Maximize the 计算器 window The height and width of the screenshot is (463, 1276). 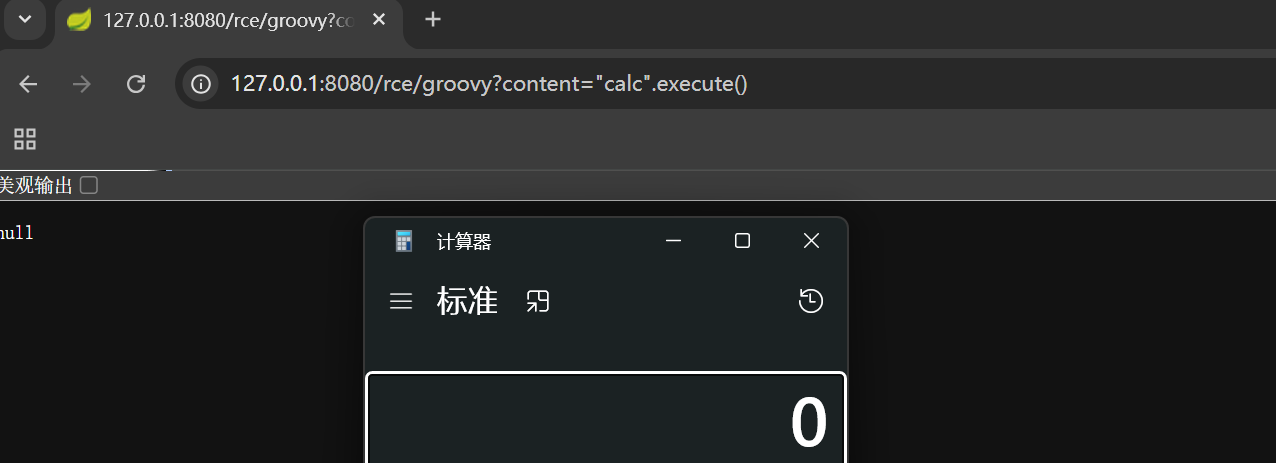(742, 241)
